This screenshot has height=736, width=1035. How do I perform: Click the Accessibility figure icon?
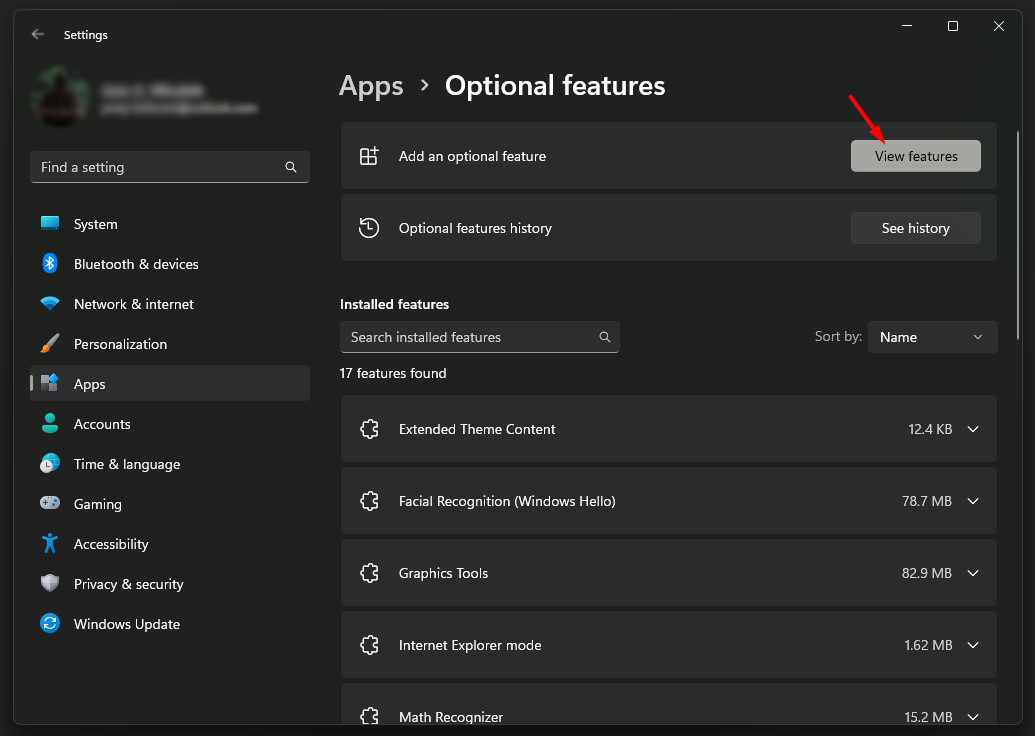tap(50, 543)
